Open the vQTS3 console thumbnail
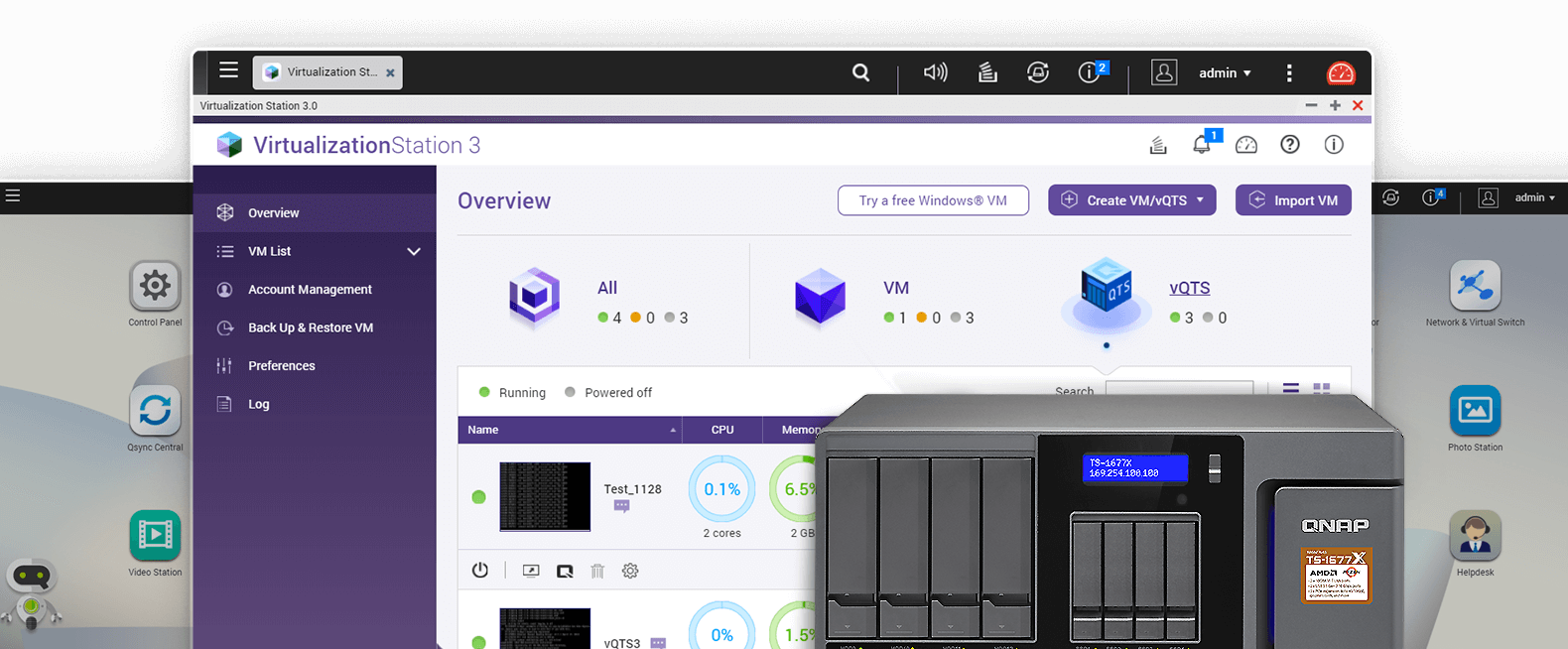 coord(545,629)
